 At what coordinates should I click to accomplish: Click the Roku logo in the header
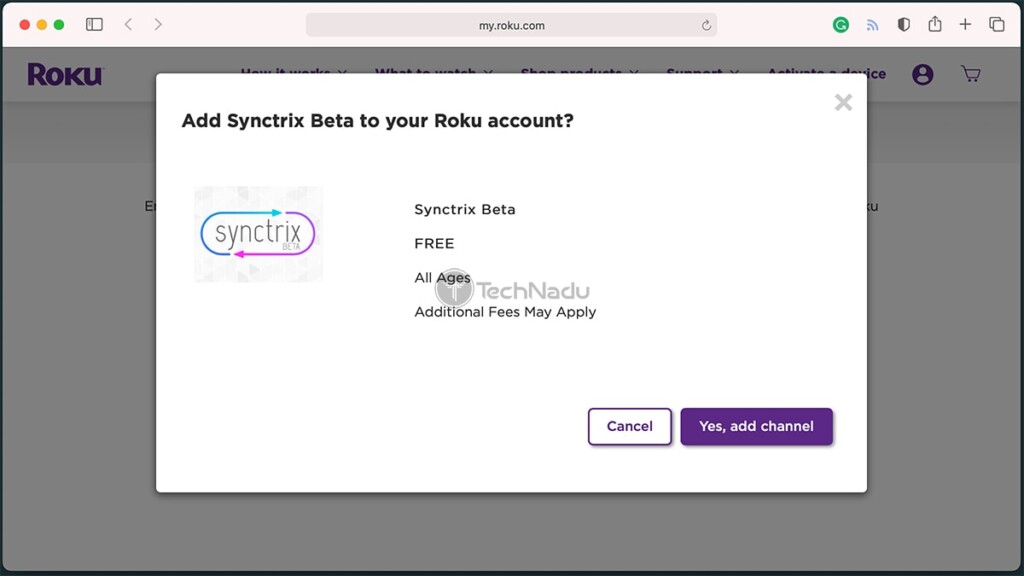coord(65,74)
